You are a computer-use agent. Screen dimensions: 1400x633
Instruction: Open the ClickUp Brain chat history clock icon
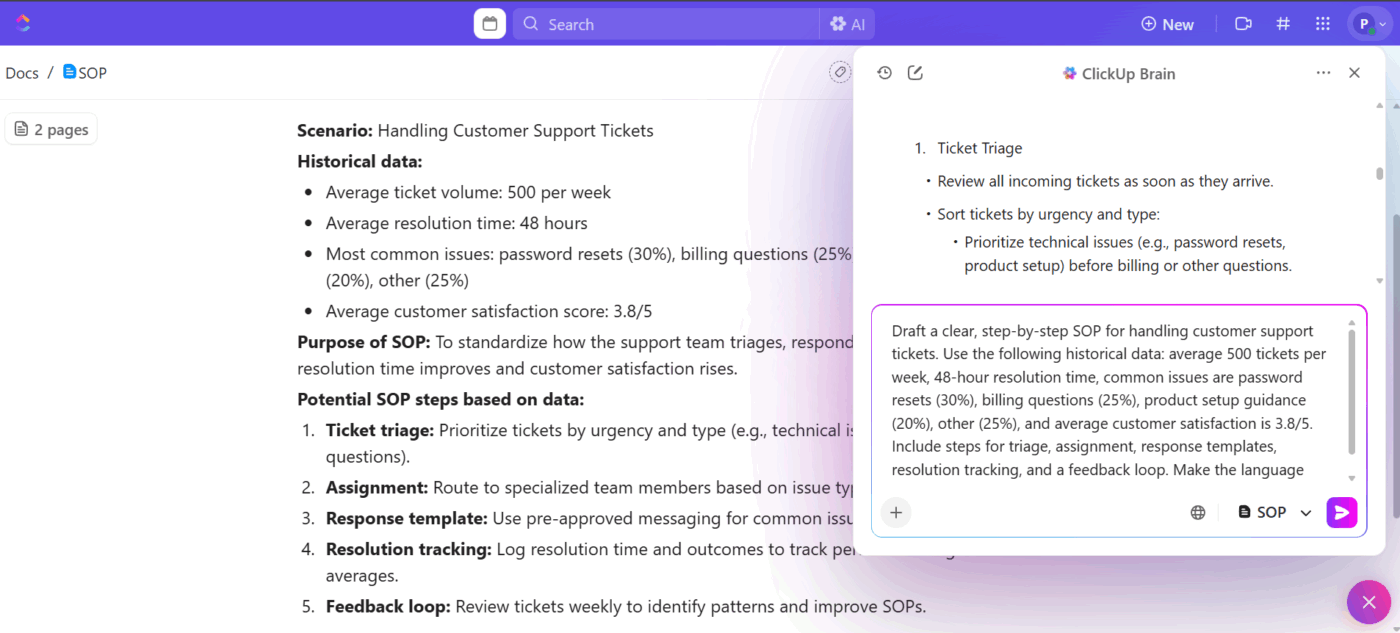pos(884,72)
